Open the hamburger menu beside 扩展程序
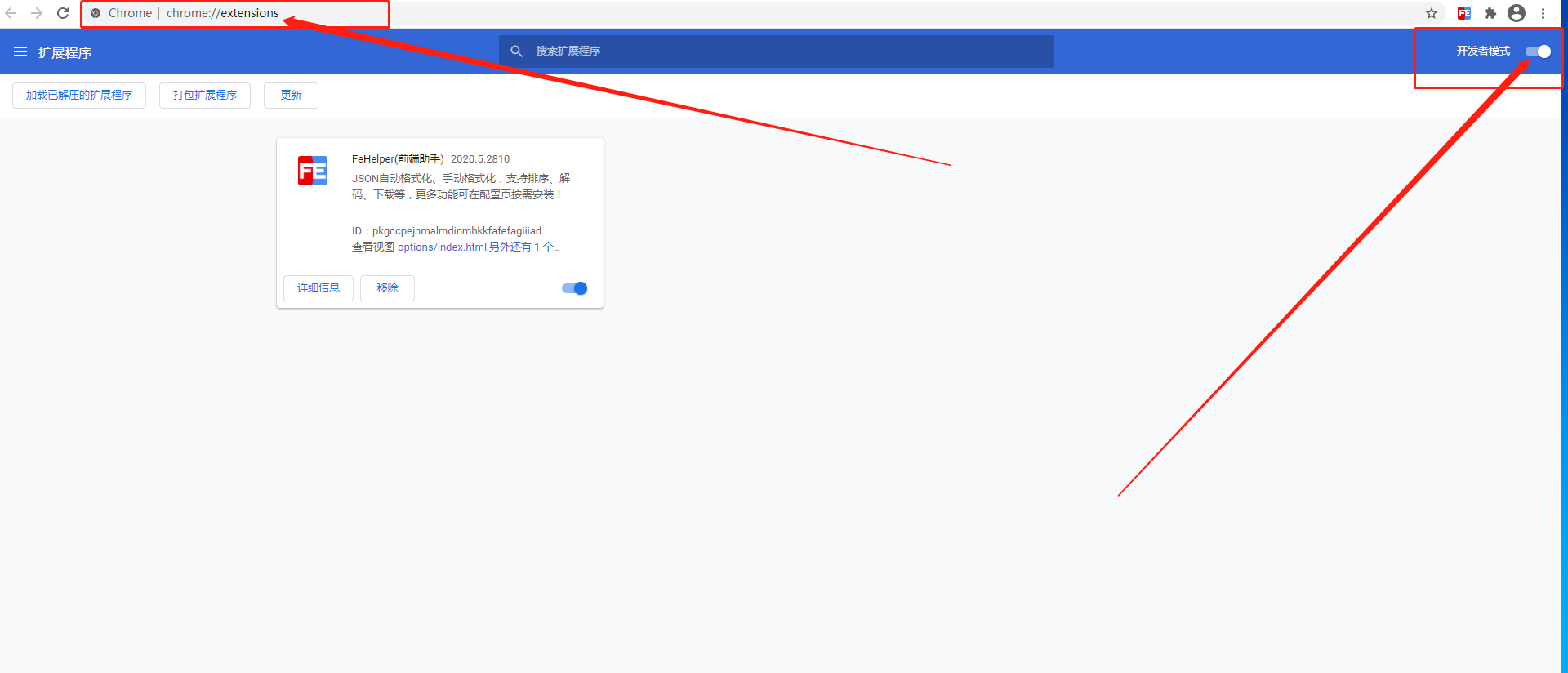The image size is (1568, 673). (20, 51)
